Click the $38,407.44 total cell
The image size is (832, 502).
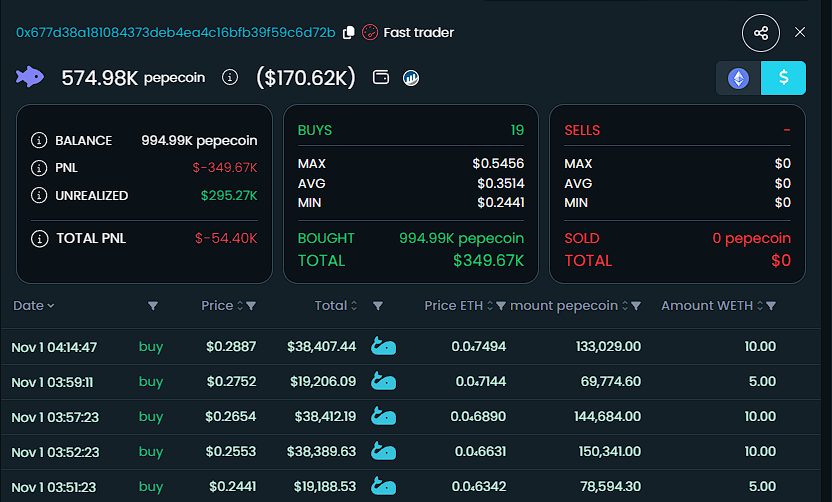coord(322,347)
